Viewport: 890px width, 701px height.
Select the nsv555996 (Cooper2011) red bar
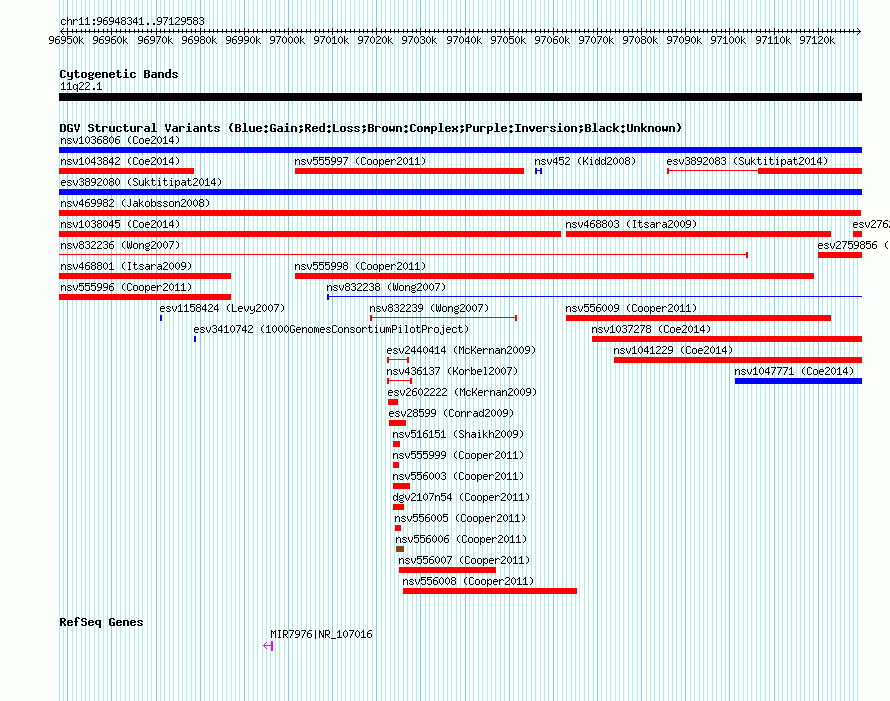[145, 297]
